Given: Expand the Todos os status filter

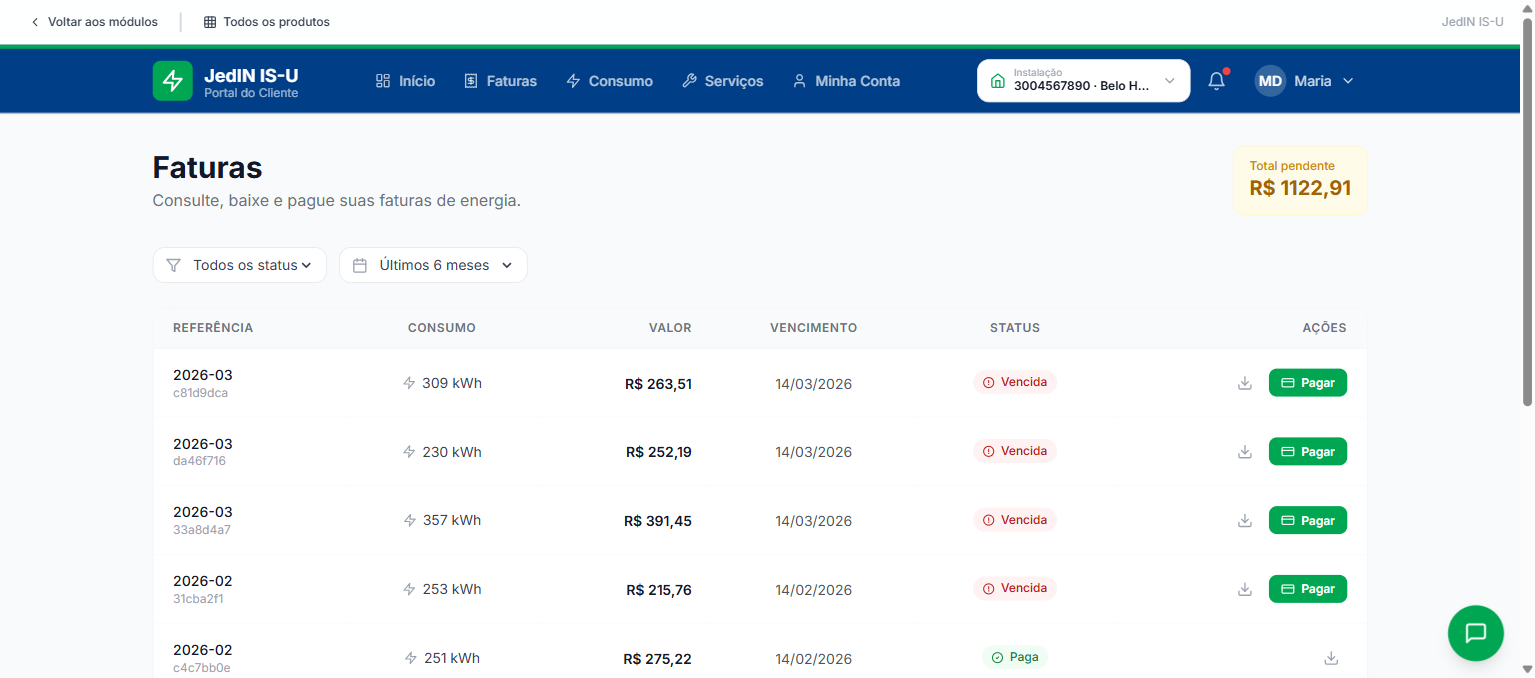Looking at the screenshot, I should pyautogui.click(x=240, y=265).
